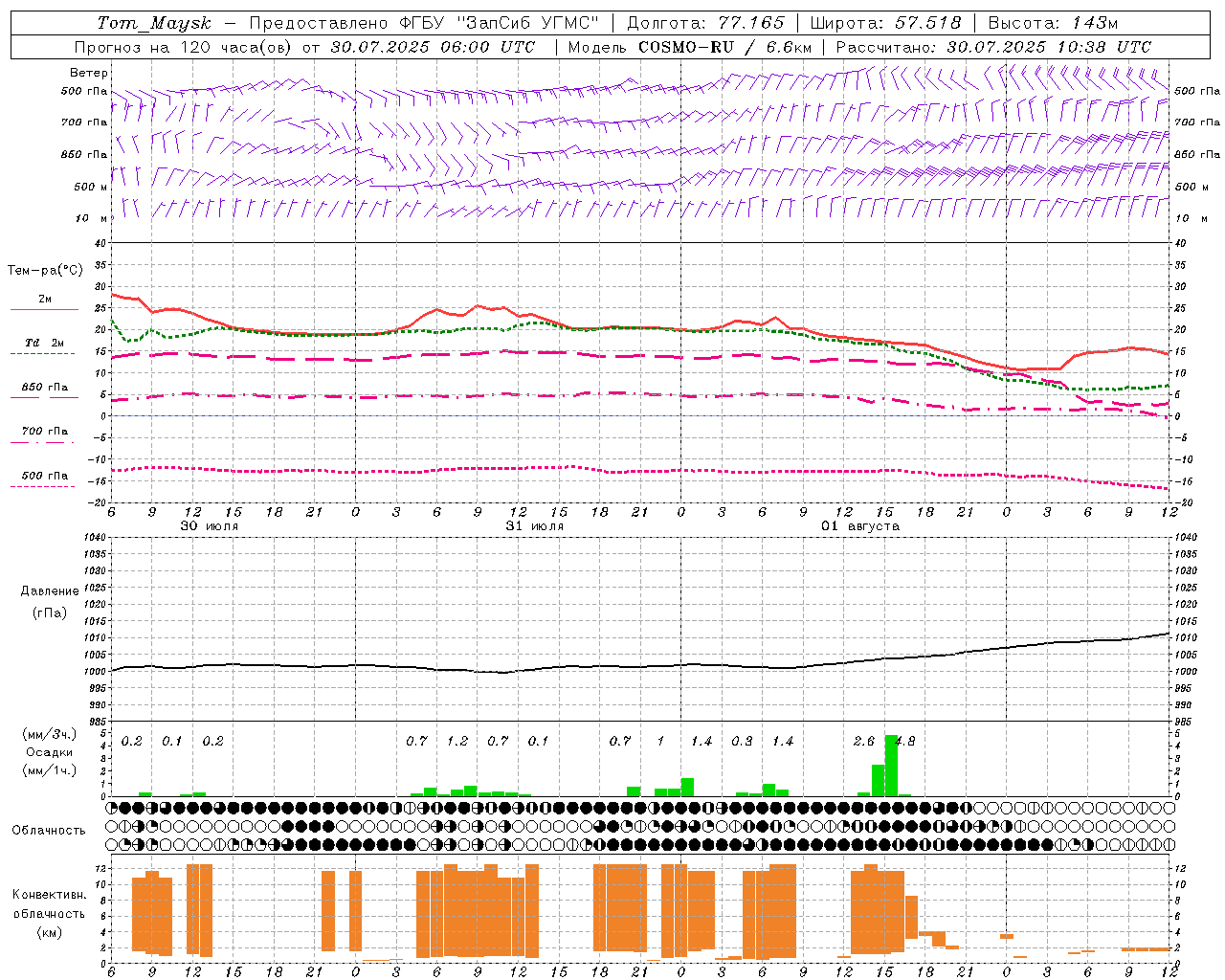Viewport: 1225px width, 980px height.
Task: Click the station name Tom_Maysk
Action: [154, 23]
